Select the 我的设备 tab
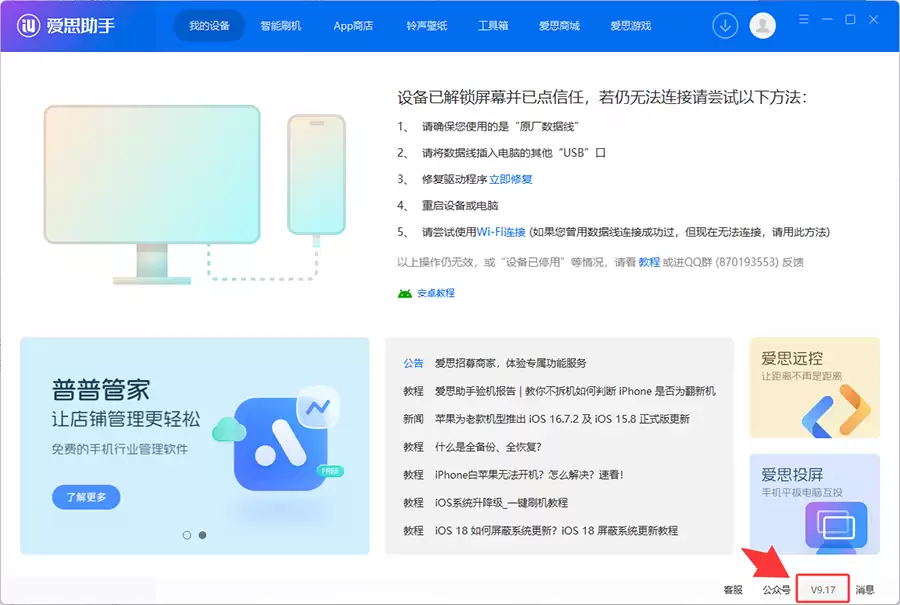Viewport: 900px width, 605px height. 210,26
